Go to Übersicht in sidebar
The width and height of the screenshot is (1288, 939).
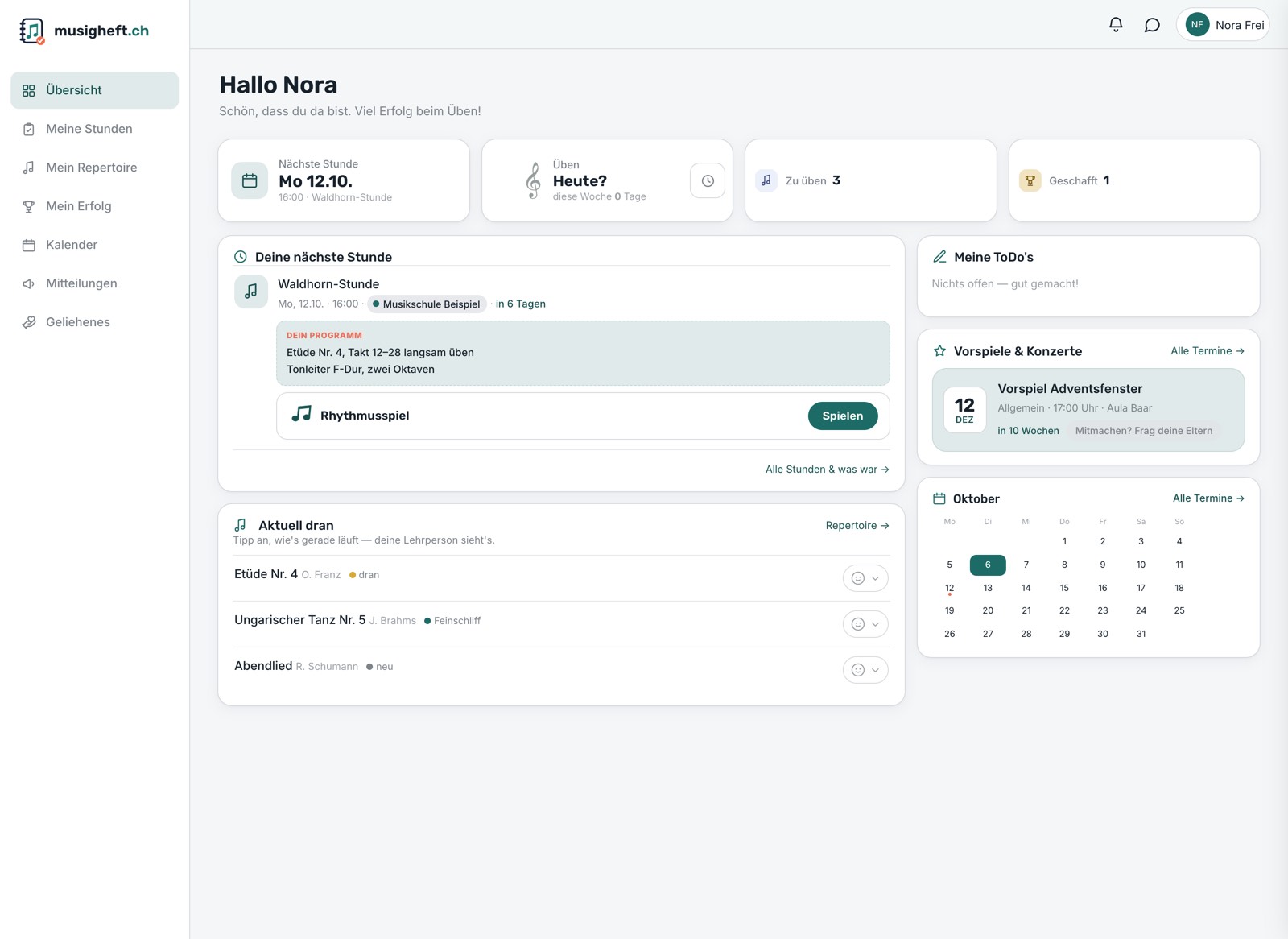95,90
